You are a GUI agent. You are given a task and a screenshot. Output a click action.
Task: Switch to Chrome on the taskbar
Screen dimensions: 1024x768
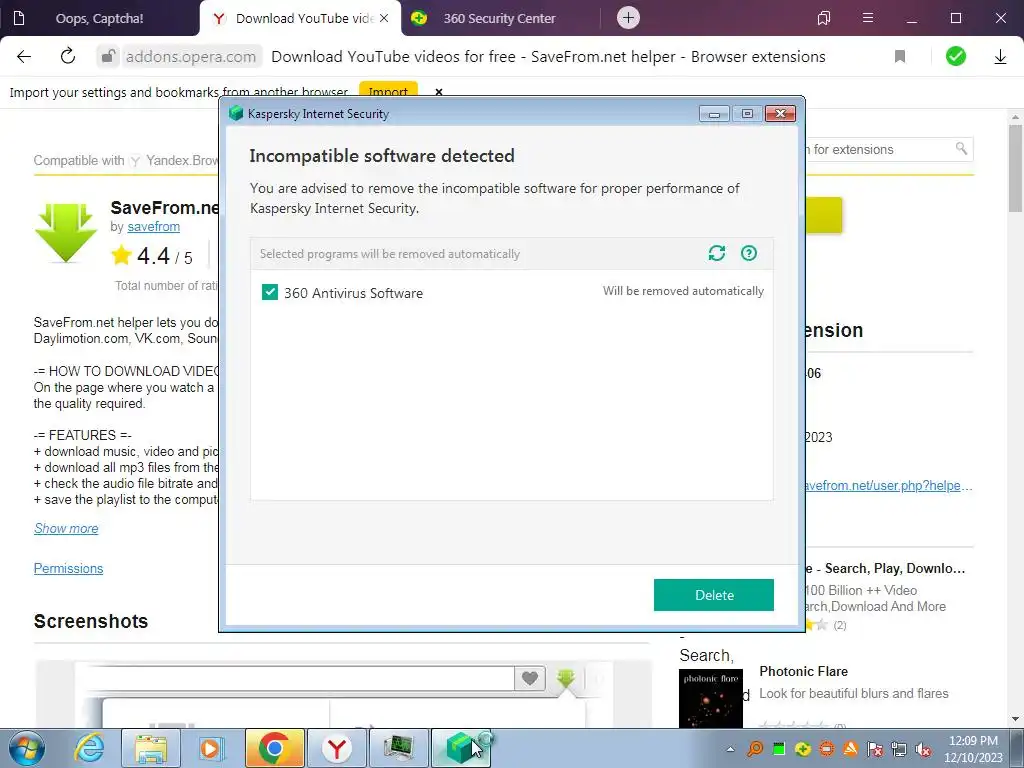274,748
